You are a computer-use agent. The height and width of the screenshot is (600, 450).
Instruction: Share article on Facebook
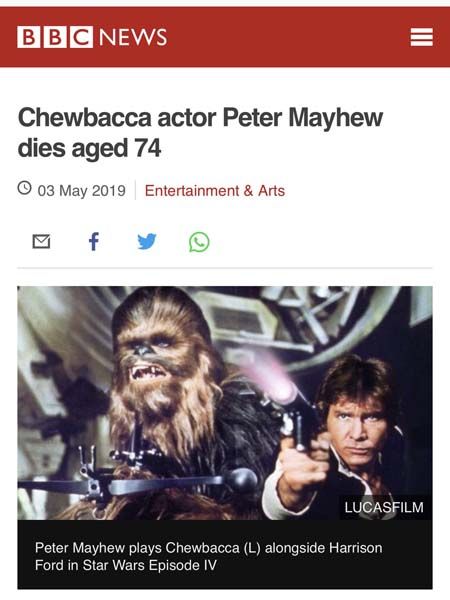click(x=94, y=241)
